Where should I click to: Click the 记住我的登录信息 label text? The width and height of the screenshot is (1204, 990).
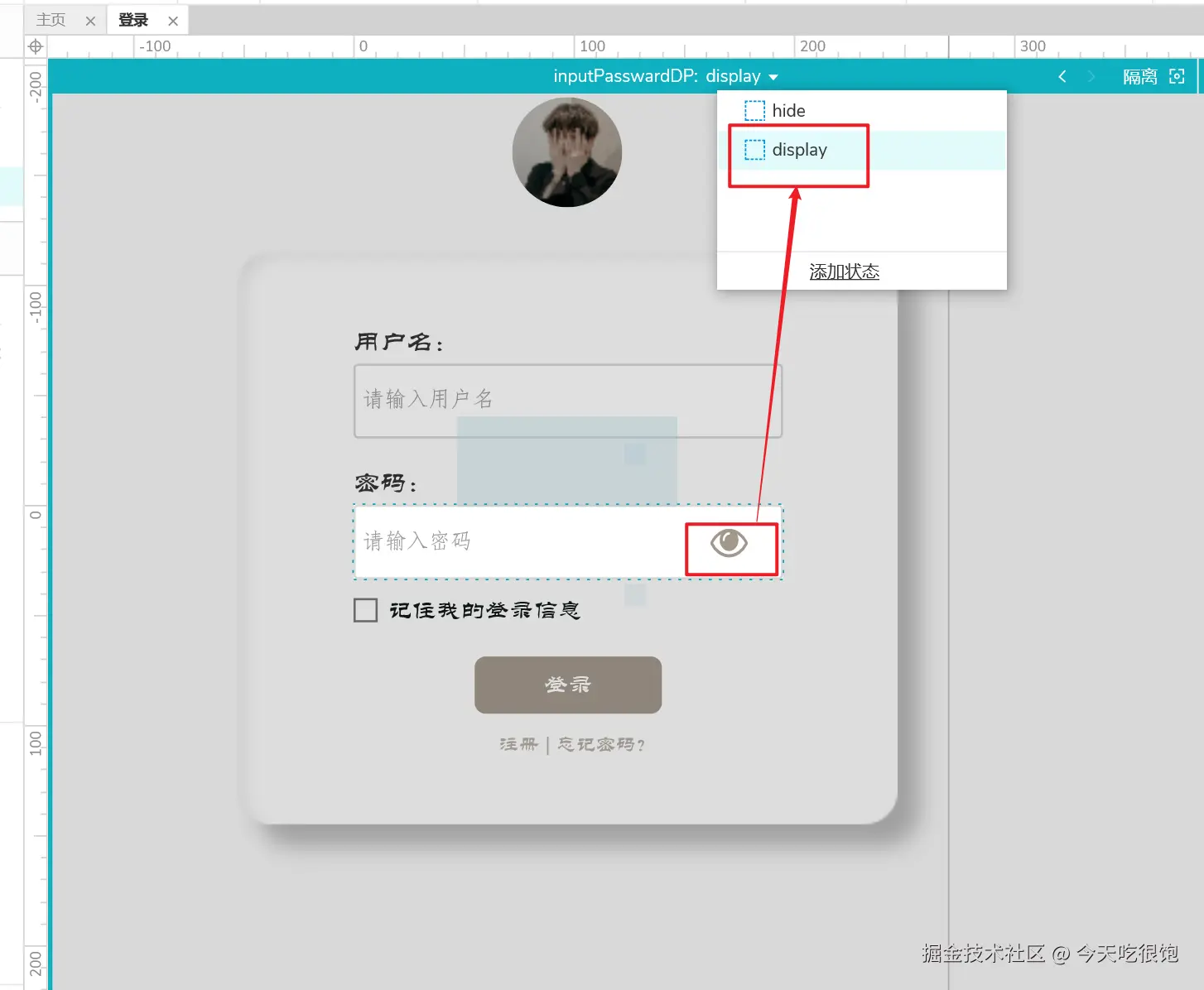[484, 610]
